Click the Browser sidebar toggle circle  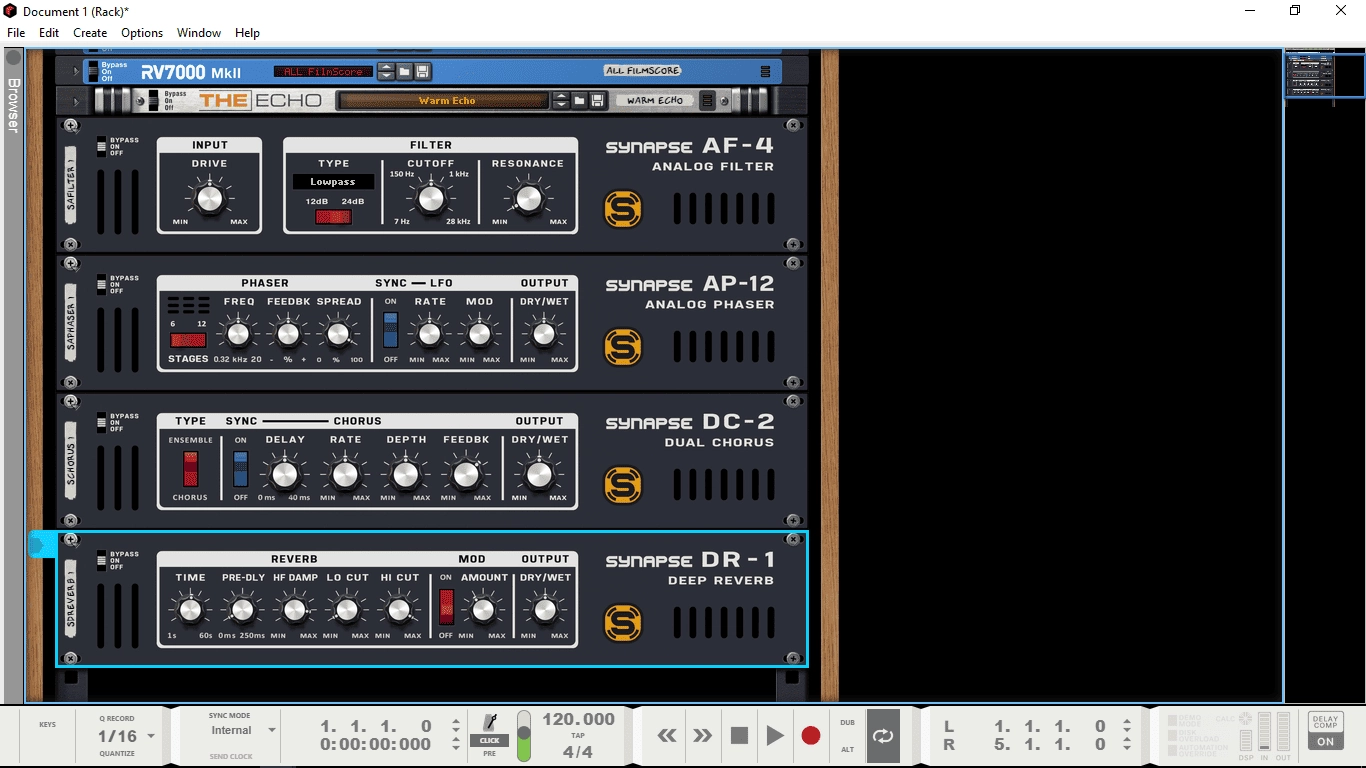(x=13, y=58)
